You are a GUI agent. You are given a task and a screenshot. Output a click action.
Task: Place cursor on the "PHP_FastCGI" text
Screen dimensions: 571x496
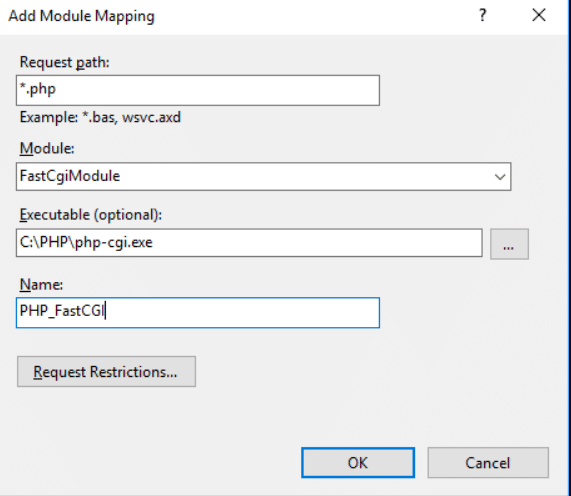tap(62, 311)
